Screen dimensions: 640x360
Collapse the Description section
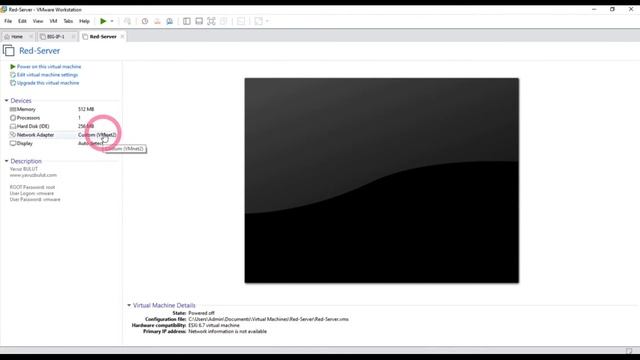coord(7,161)
